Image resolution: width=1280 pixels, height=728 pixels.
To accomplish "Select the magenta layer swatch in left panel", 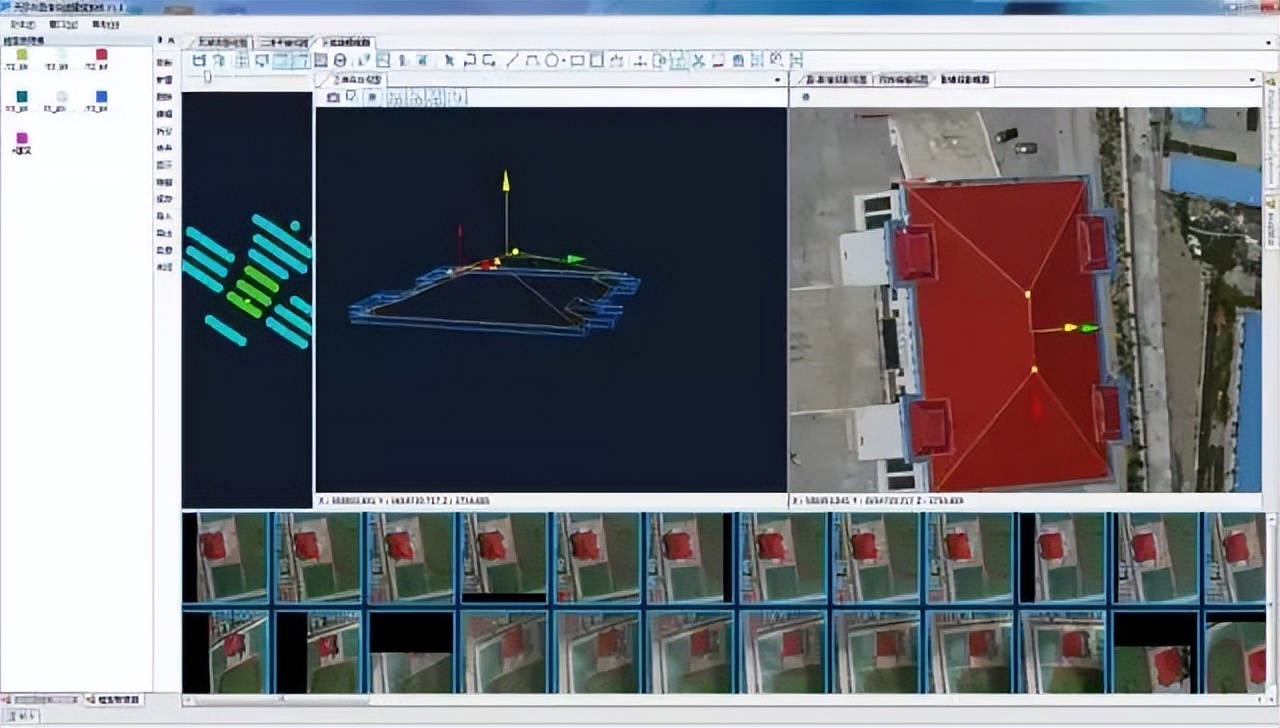I will tap(22, 139).
